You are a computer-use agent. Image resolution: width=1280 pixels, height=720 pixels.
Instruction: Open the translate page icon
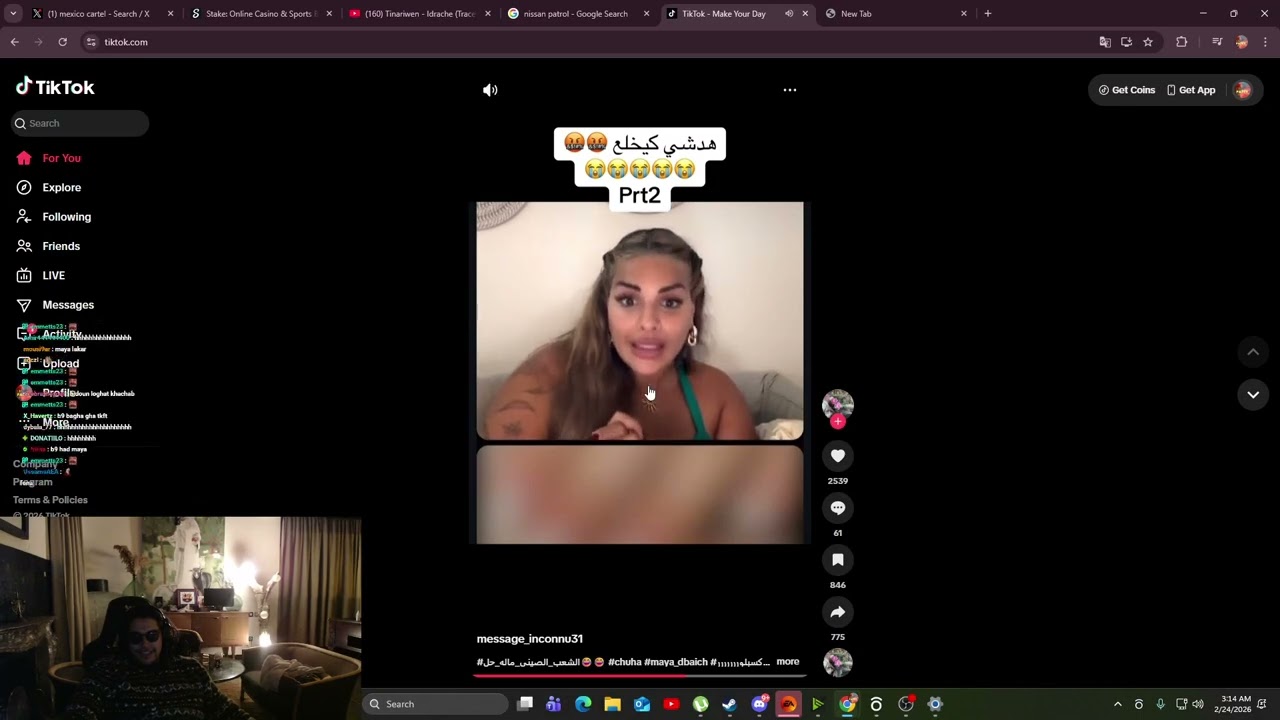pyautogui.click(x=1105, y=42)
